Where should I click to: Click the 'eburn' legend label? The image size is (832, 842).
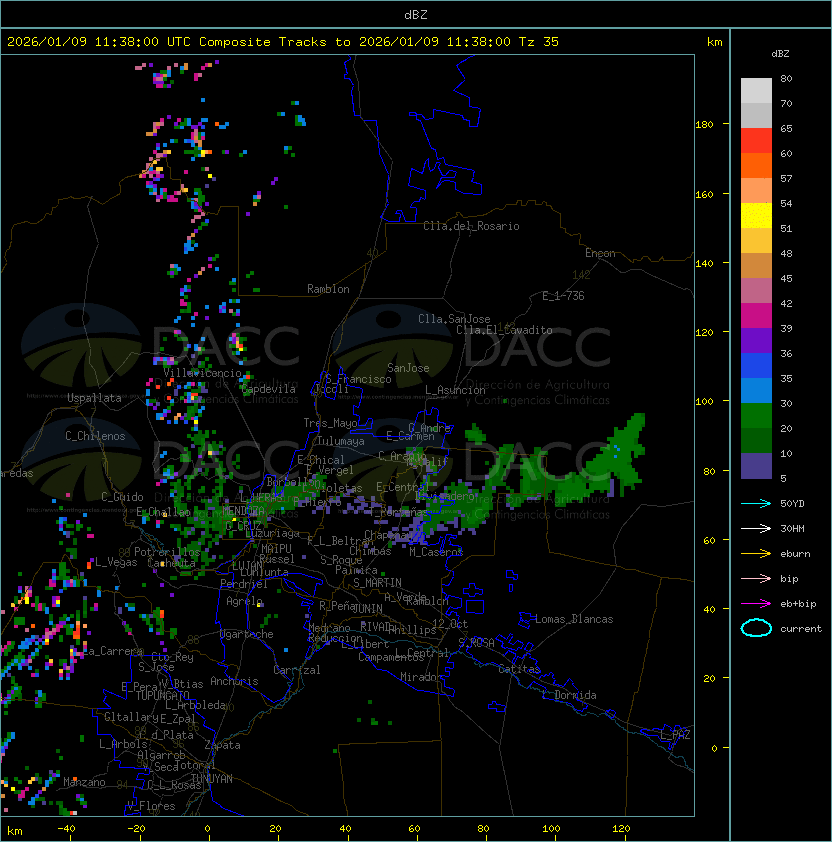click(x=795, y=554)
